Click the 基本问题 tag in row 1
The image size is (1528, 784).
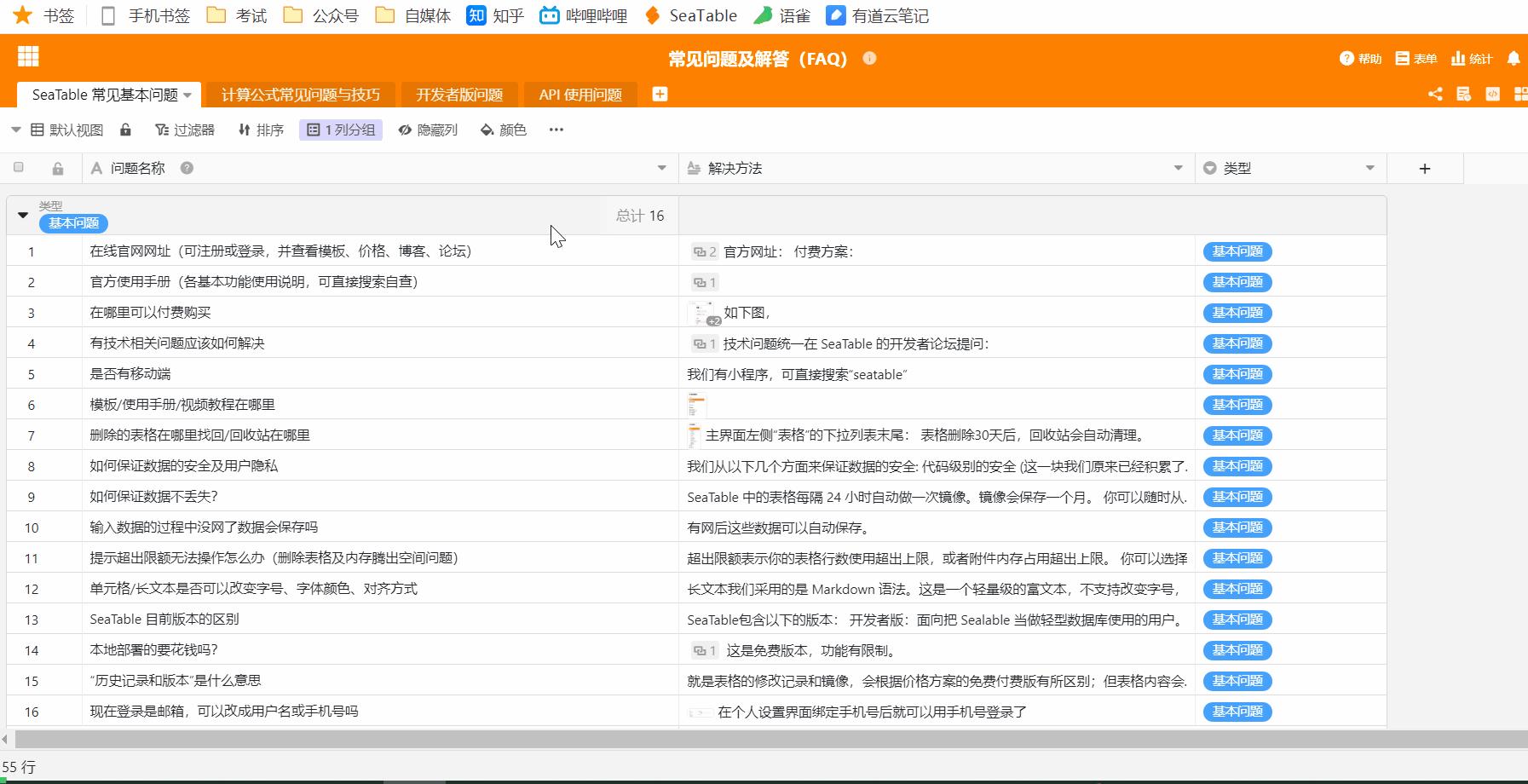pos(1237,251)
